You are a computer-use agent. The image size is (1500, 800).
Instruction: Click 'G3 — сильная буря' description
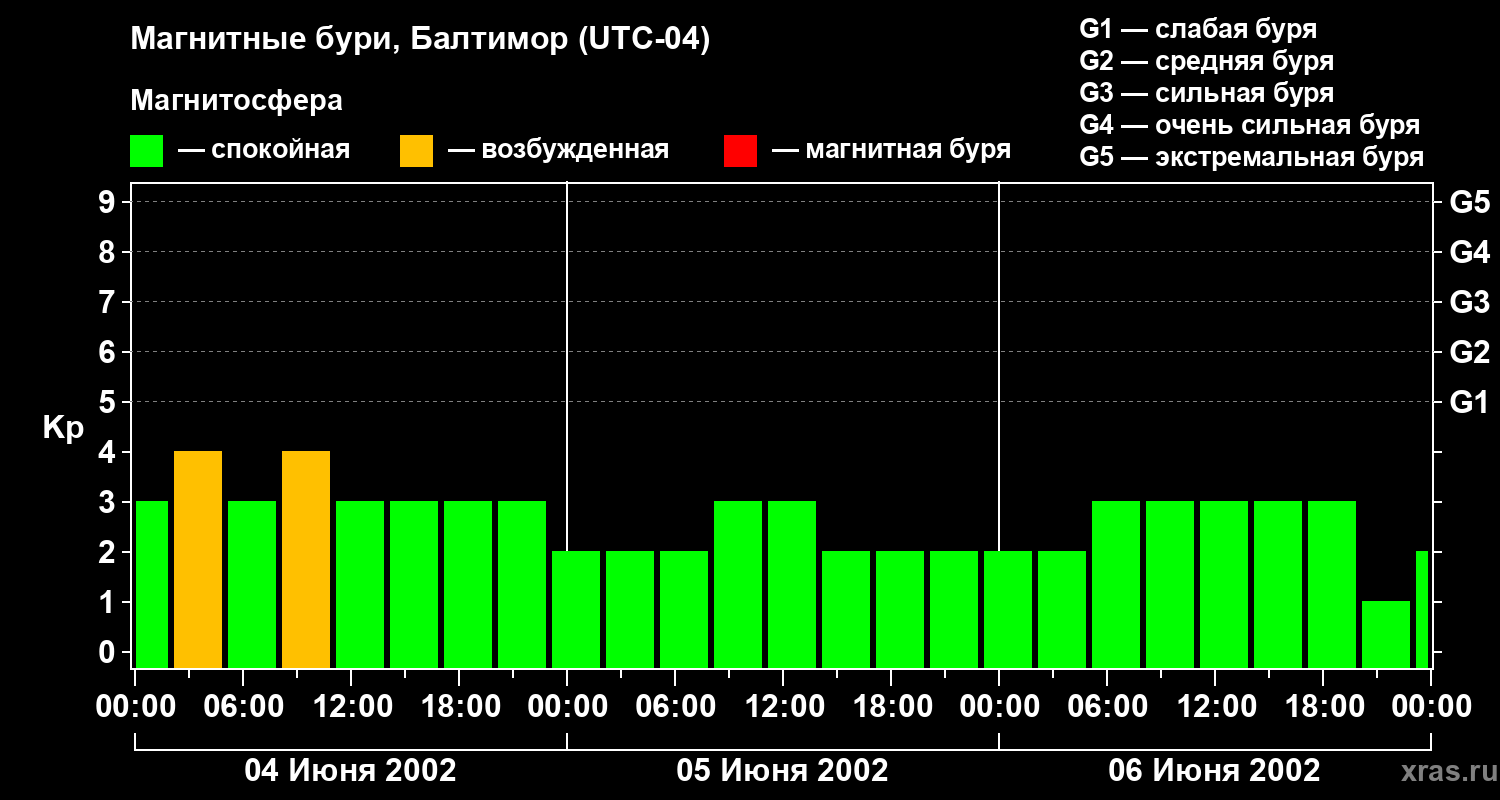click(x=1207, y=93)
